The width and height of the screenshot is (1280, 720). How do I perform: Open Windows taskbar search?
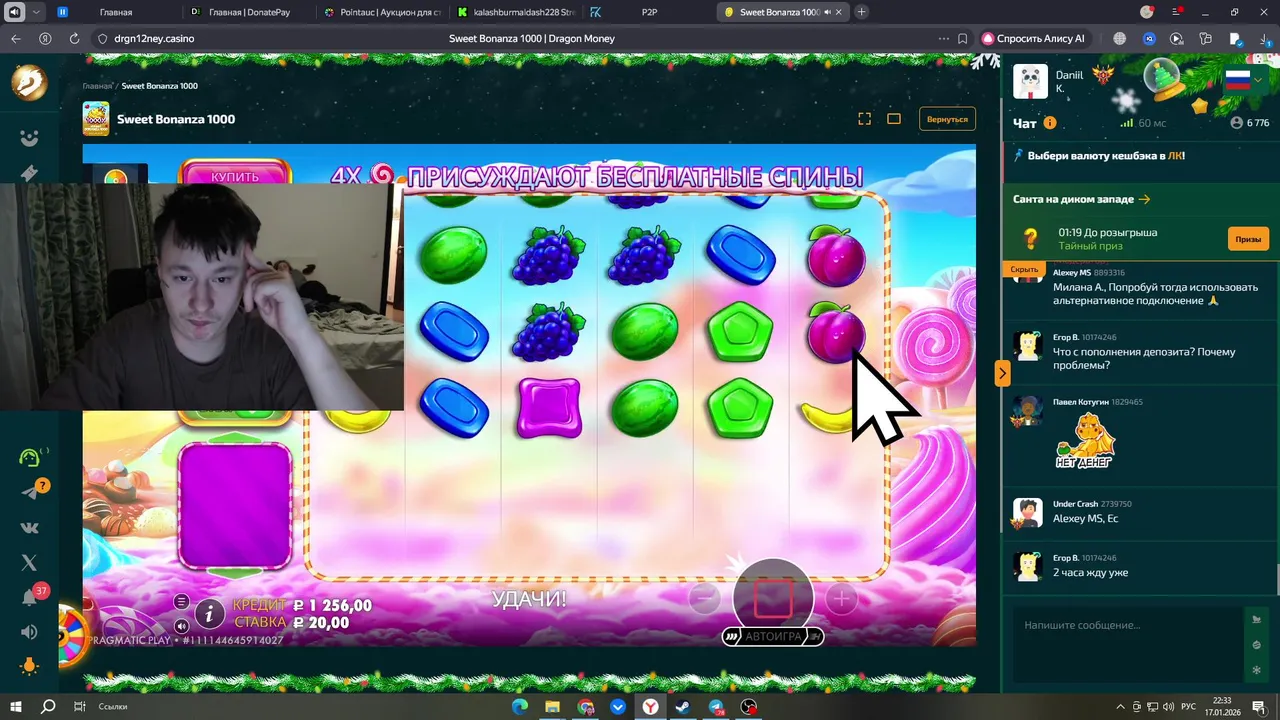click(x=48, y=706)
